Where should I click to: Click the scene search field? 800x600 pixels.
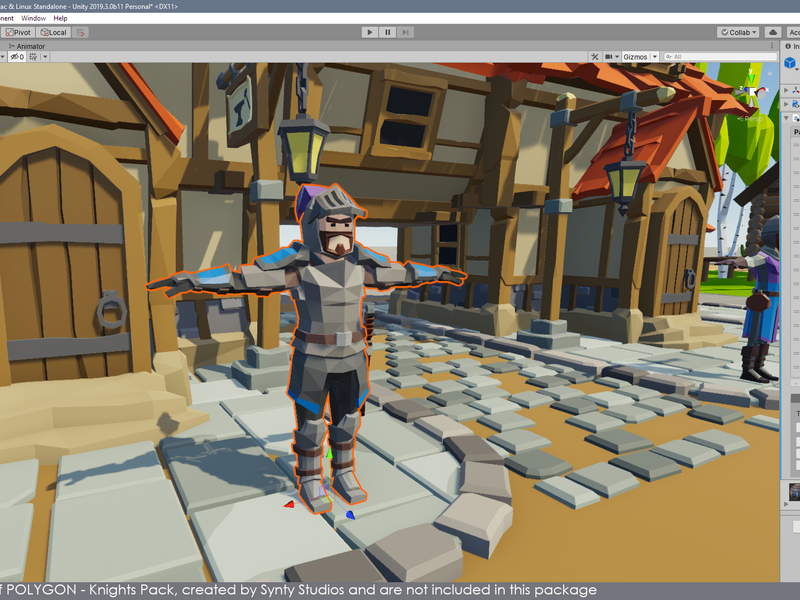pyautogui.click(x=720, y=57)
